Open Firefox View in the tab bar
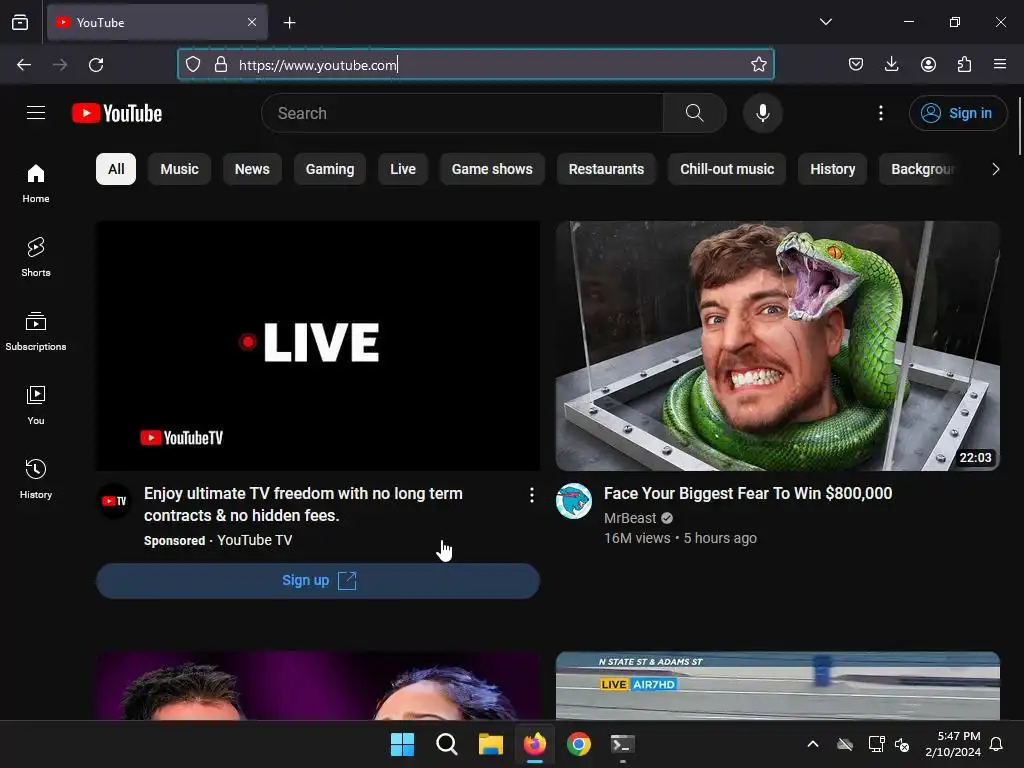The image size is (1024, 768). (x=20, y=22)
